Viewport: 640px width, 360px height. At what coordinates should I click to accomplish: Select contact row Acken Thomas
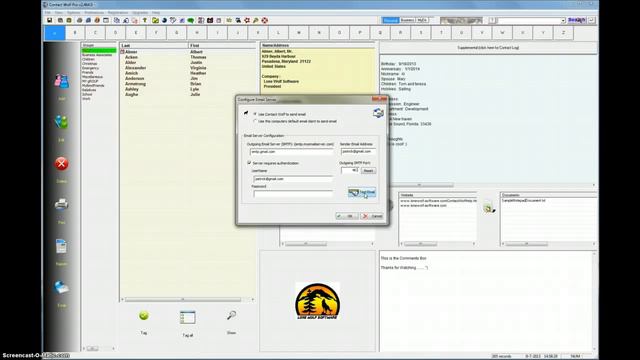(x=188, y=57)
